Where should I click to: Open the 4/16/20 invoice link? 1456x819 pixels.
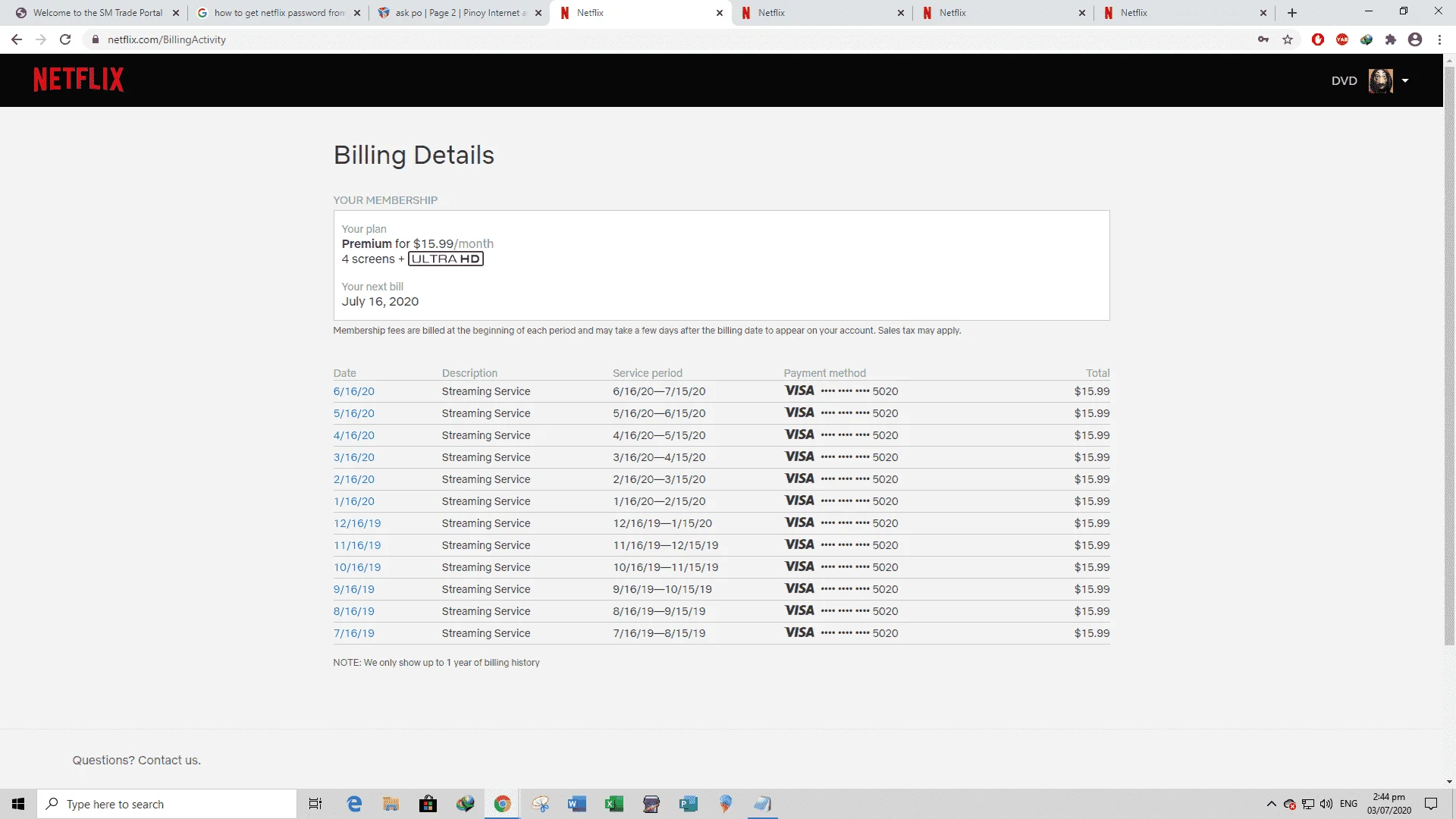click(354, 435)
